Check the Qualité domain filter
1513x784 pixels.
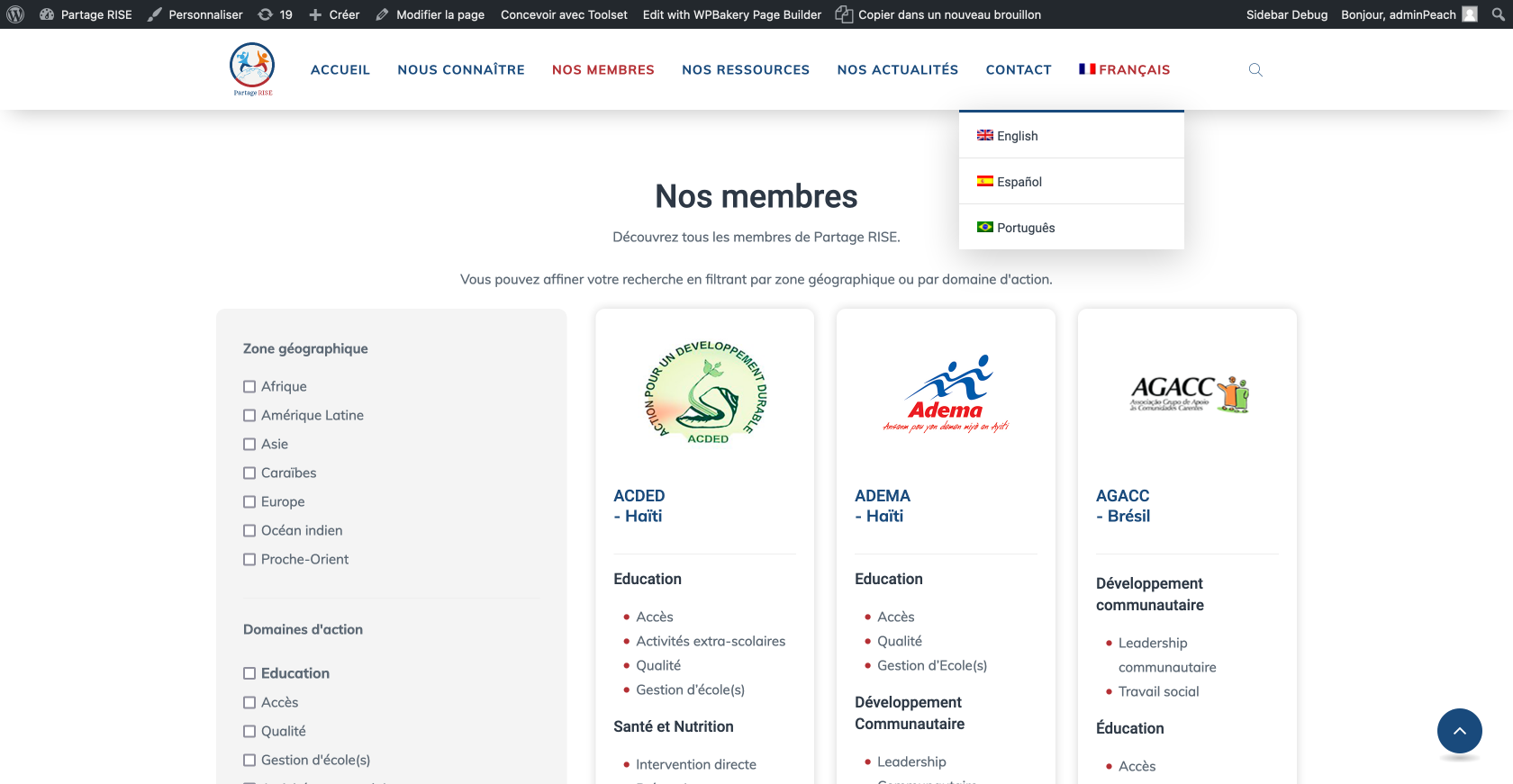249,731
